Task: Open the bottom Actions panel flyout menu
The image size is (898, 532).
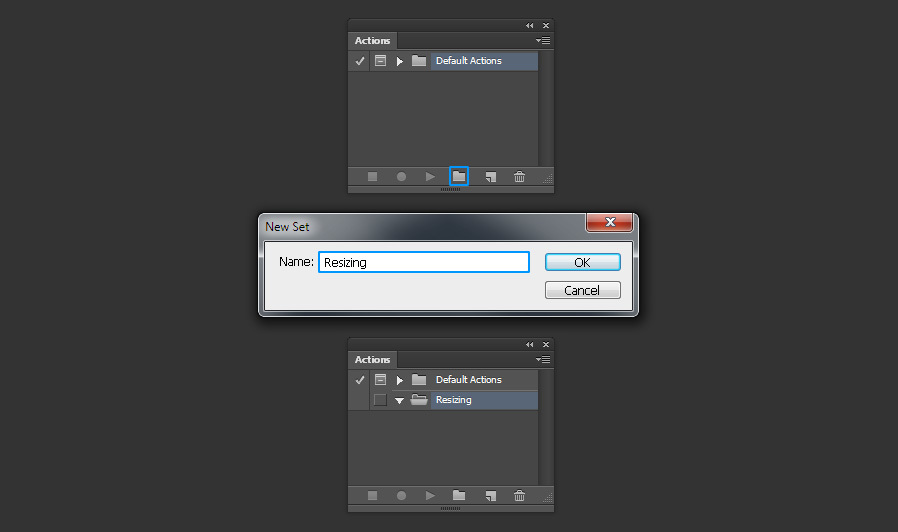Action: 543,359
